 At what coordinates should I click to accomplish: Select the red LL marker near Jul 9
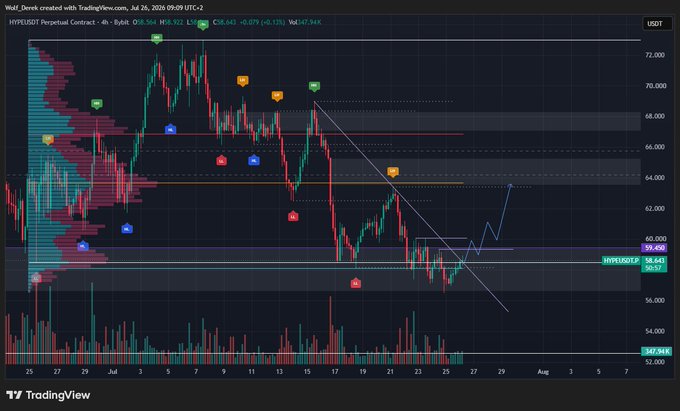(222, 160)
